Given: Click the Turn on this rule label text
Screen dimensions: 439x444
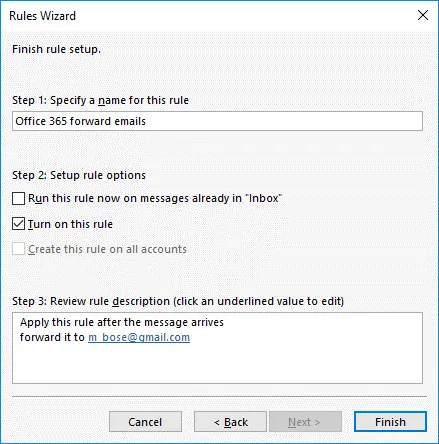Looking at the screenshot, I should click(x=70, y=224).
